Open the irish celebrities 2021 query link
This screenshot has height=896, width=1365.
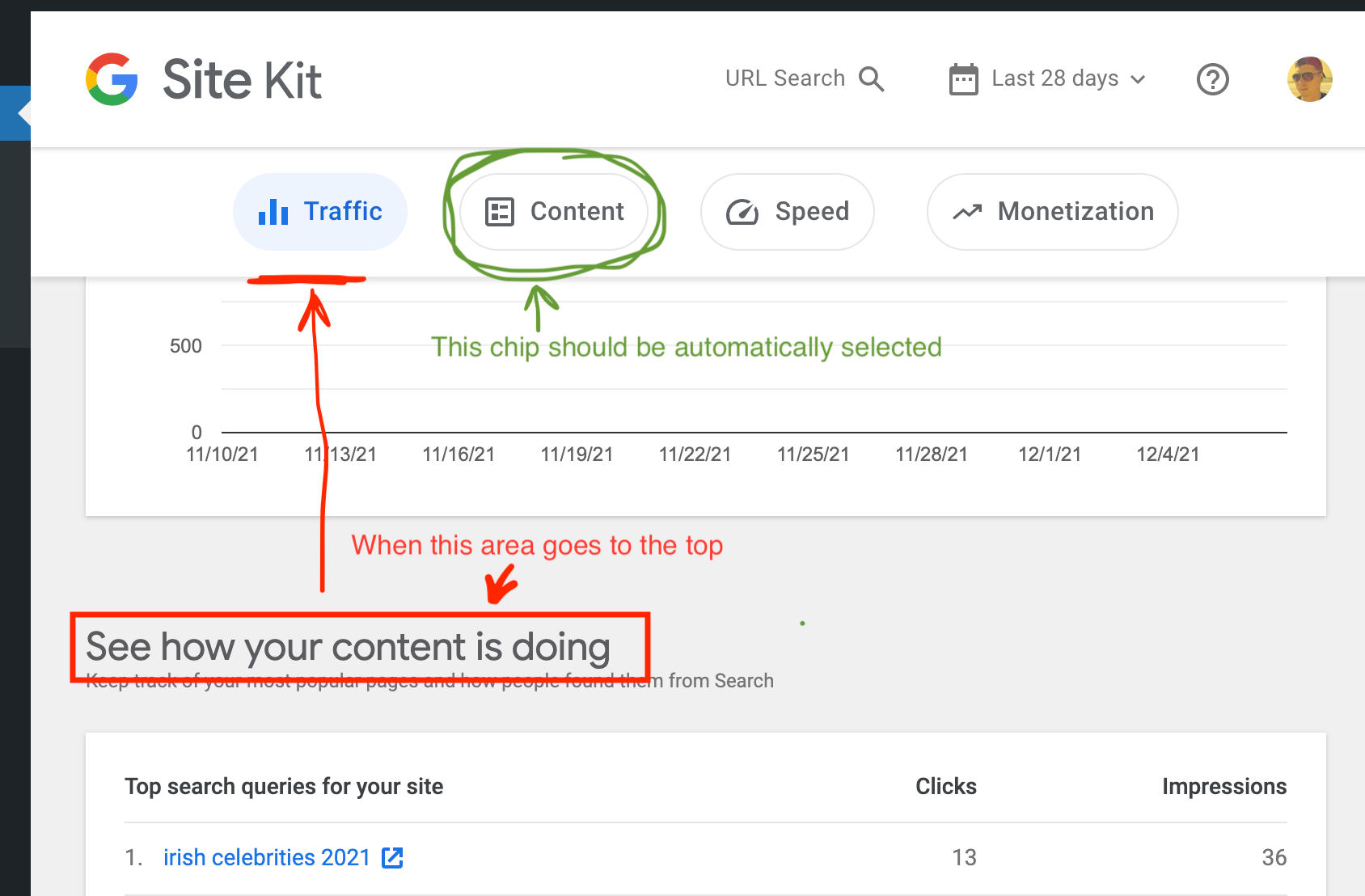pyautogui.click(x=265, y=857)
